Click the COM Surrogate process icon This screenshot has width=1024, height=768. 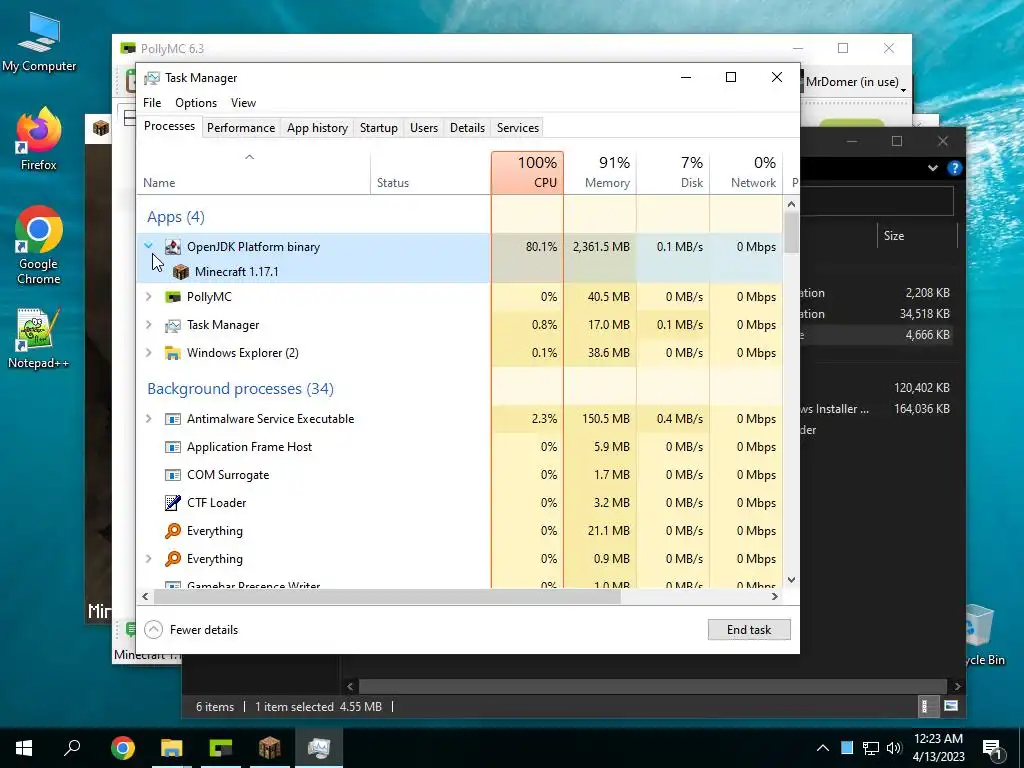click(x=172, y=475)
